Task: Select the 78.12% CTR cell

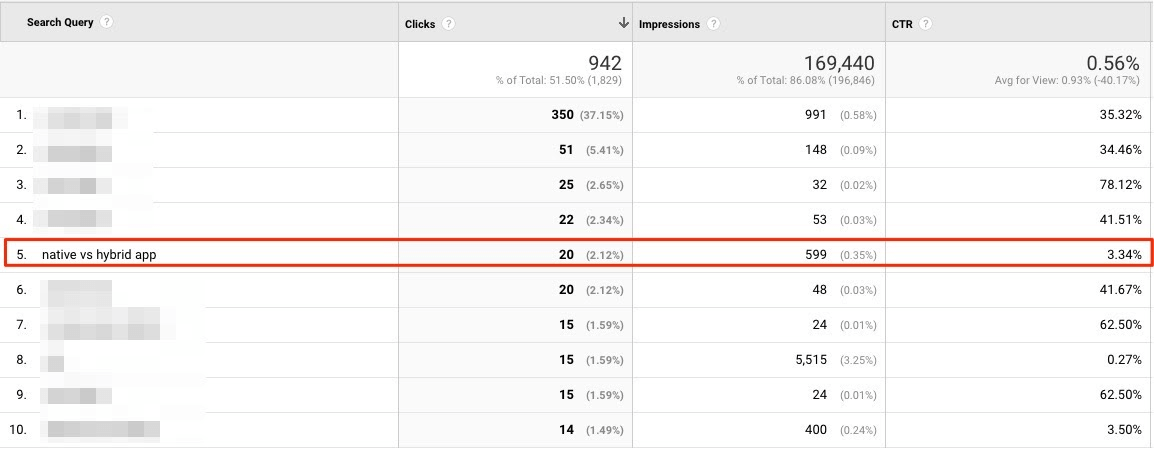Action: point(1117,185)
